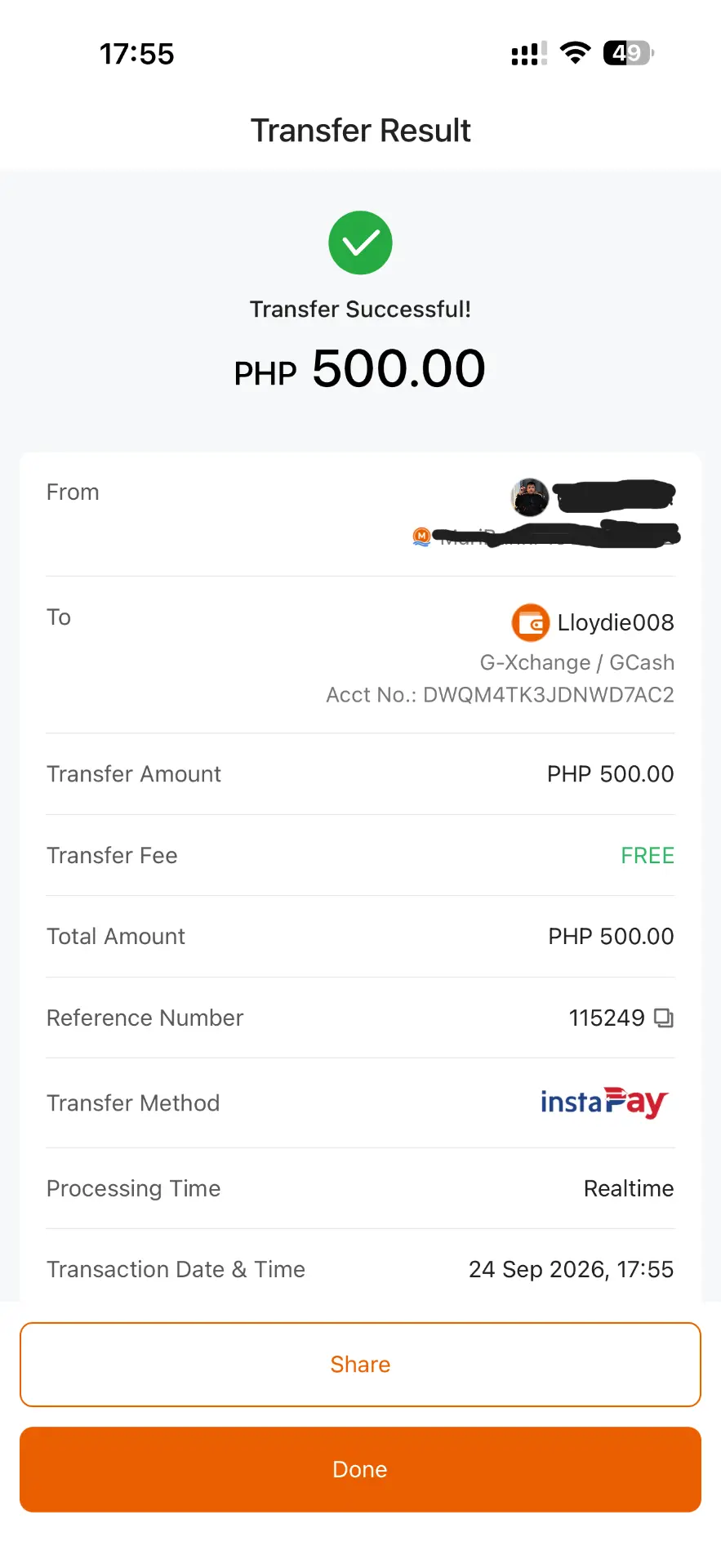Tap the GCash wallet icon beside Lloydie008

[530, 623]
